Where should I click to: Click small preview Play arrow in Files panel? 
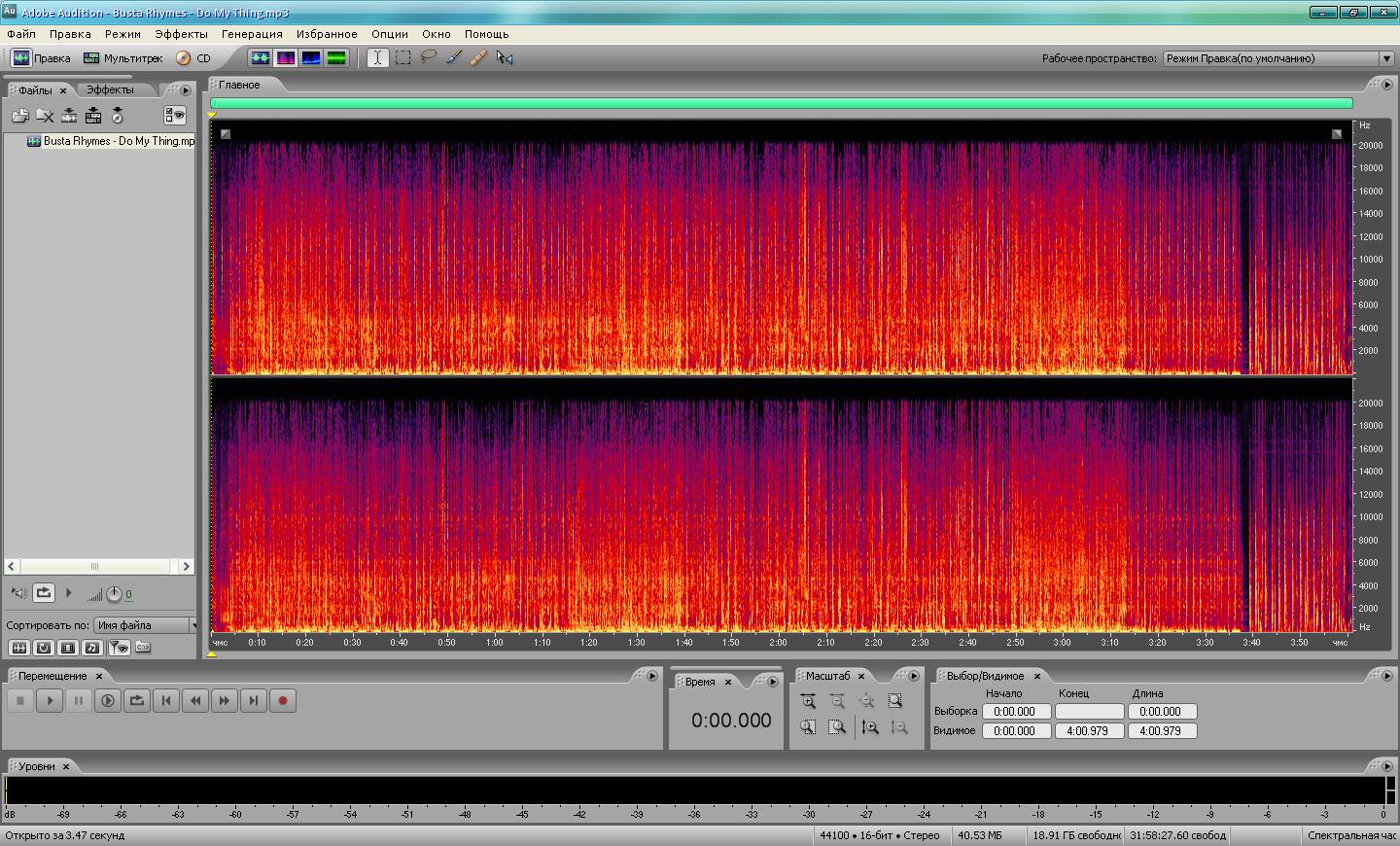pyautogui.click(x=68, y=592)
